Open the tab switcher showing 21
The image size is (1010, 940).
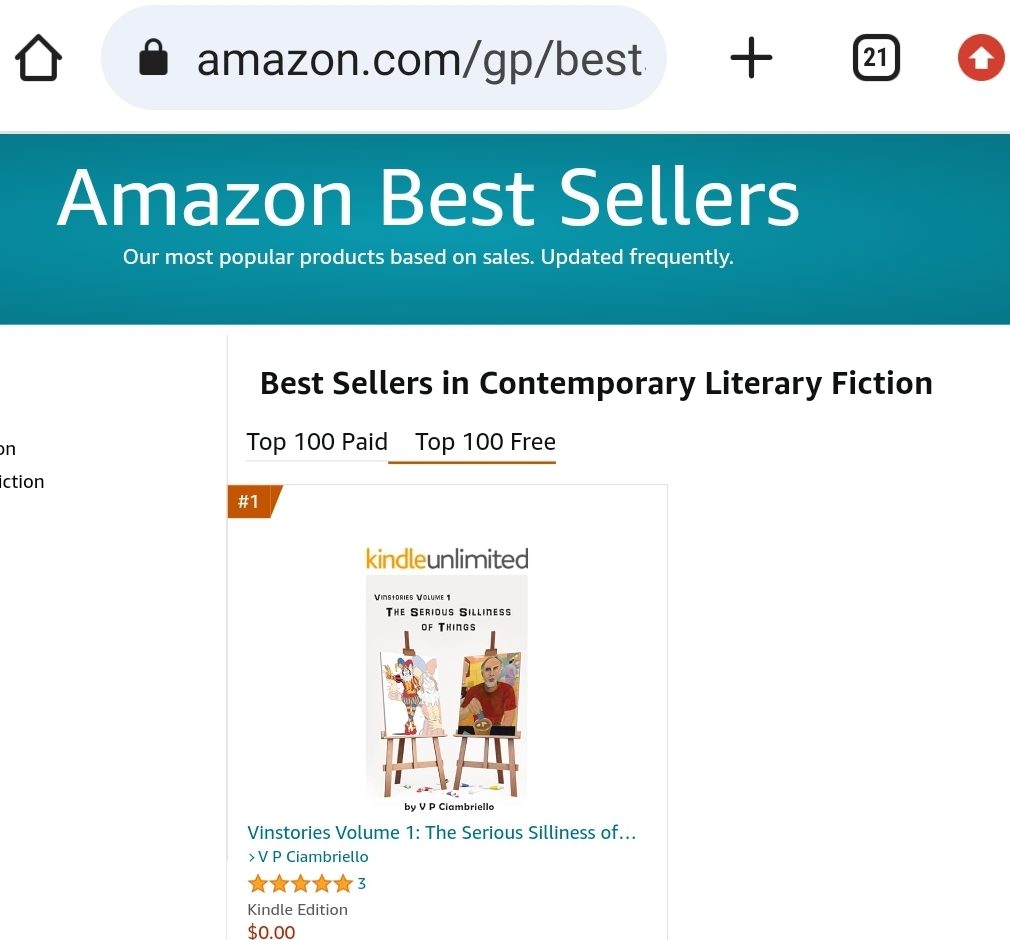876,58
